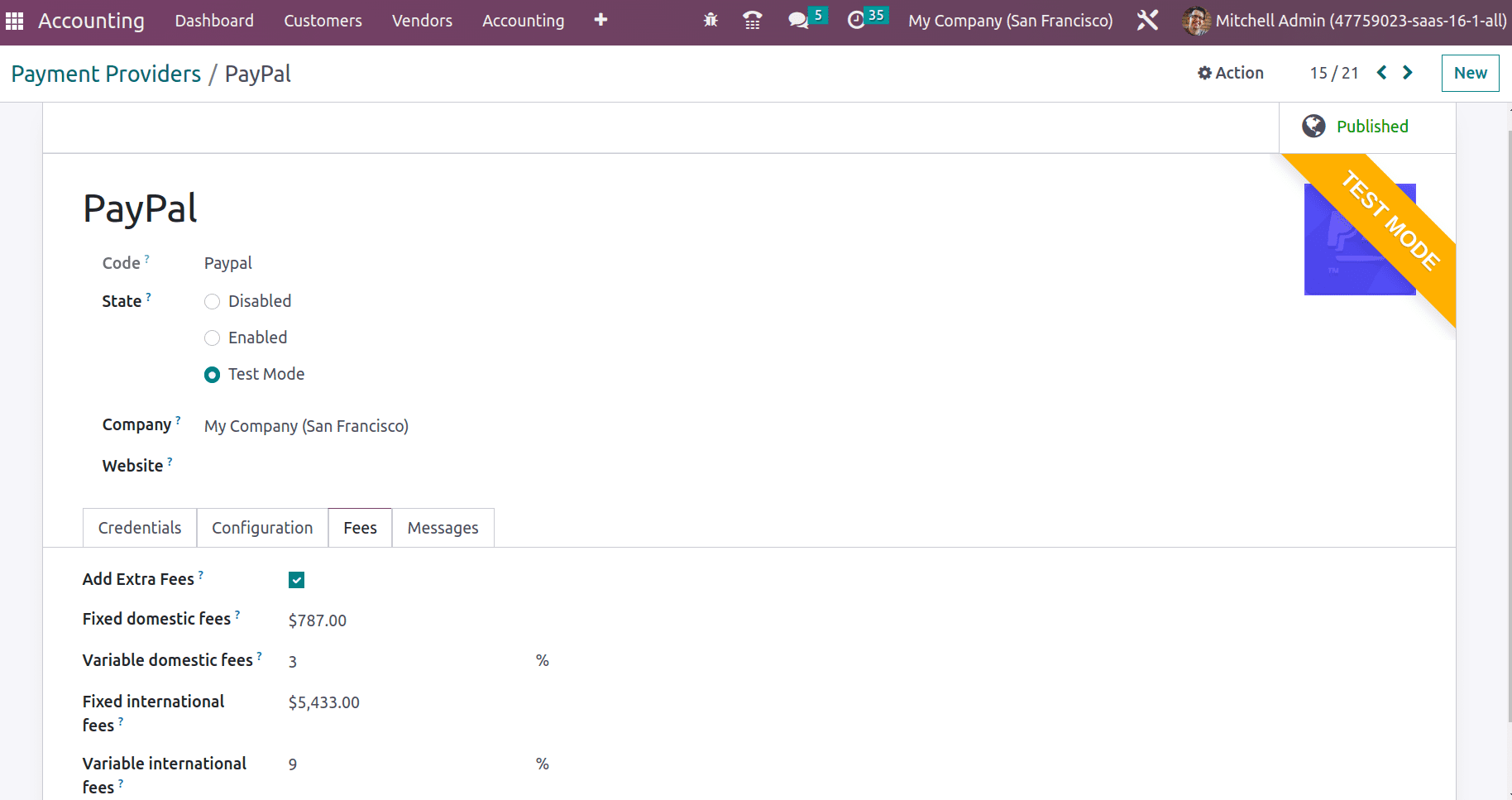Open the conversations chat icon
This screenshot has height=800, width=1512.
tap(797, 21)
